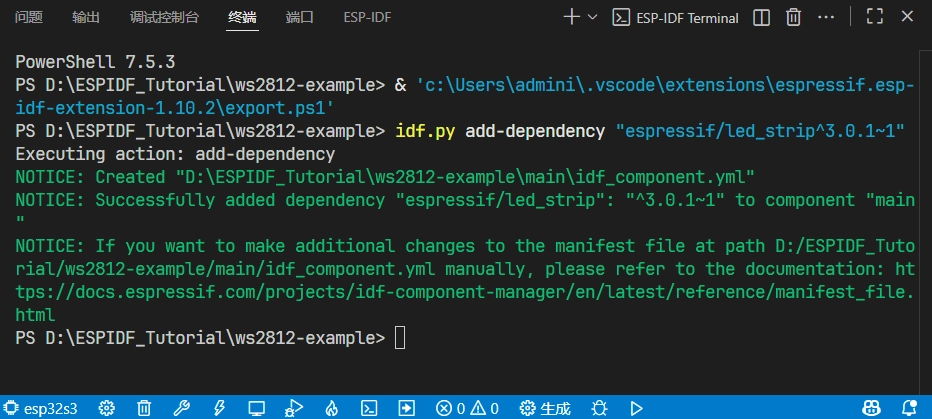This screenshot has width=932, height=419.
Task: Switch to the 调试控制台 tab
Action: 164,18
